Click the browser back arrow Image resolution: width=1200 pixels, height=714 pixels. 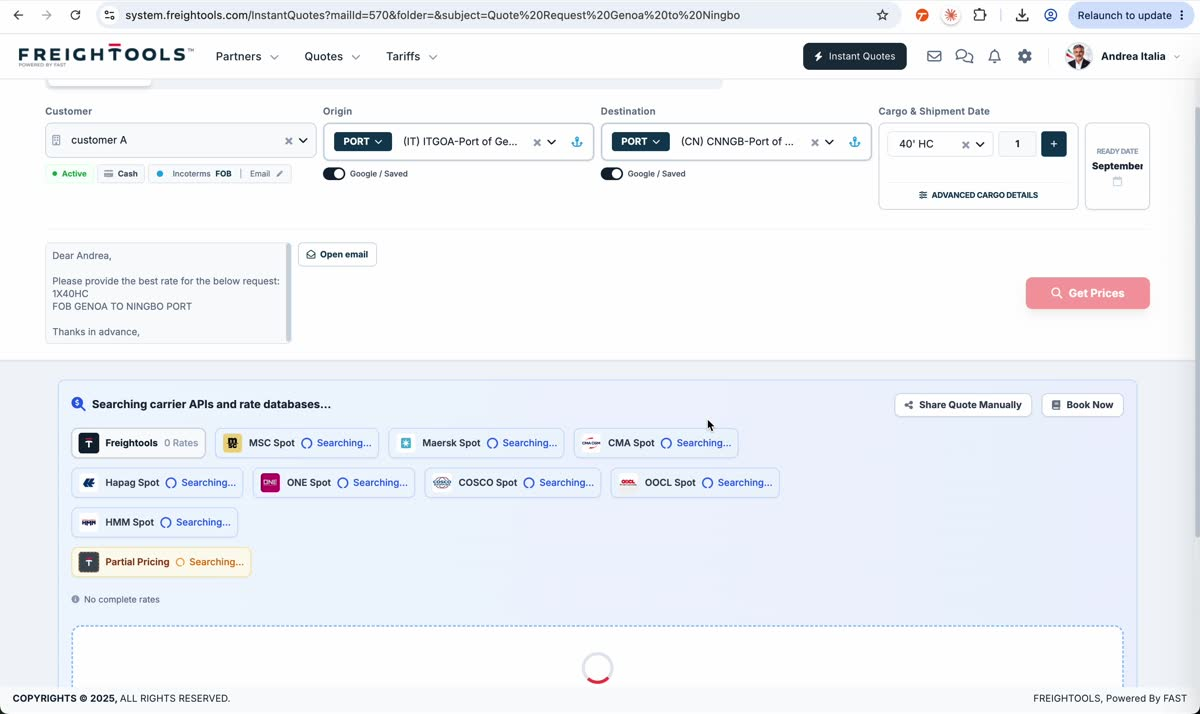(18, 15)
